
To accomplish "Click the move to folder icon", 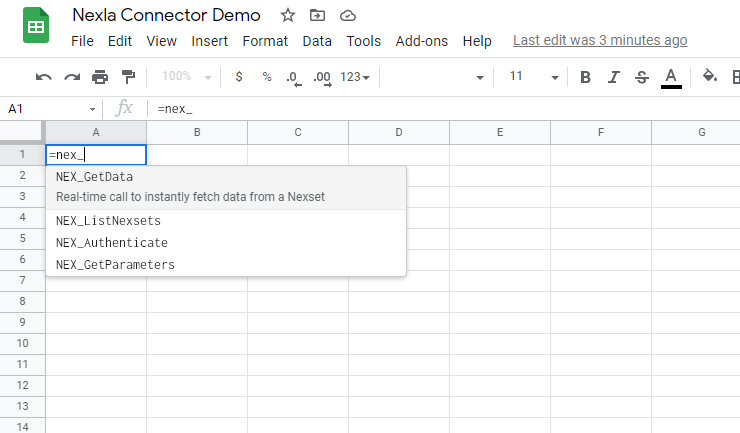I will click(317, 16).
